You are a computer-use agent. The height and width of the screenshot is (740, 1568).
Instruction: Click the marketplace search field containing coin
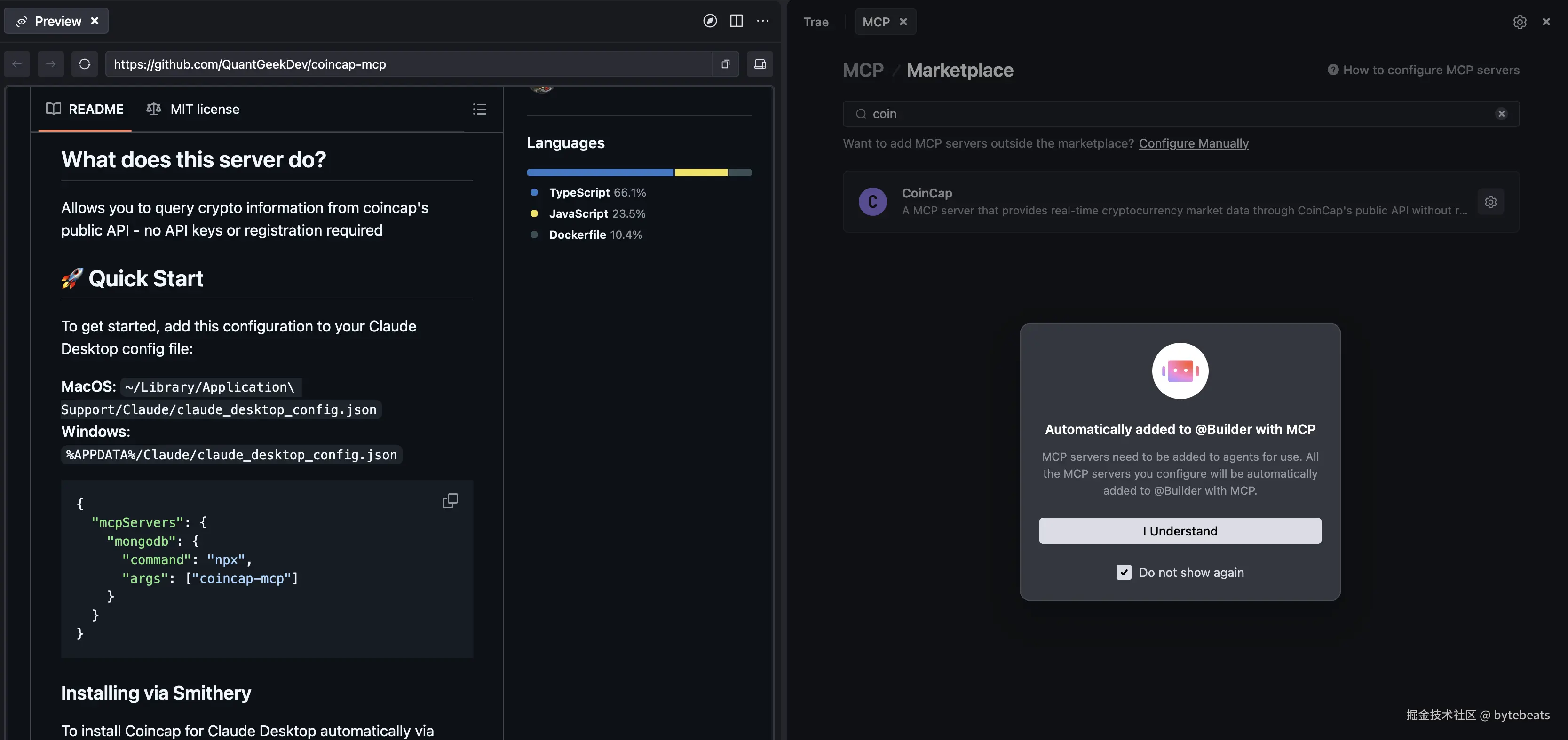pyautogui.click(x=1181, y=114)
